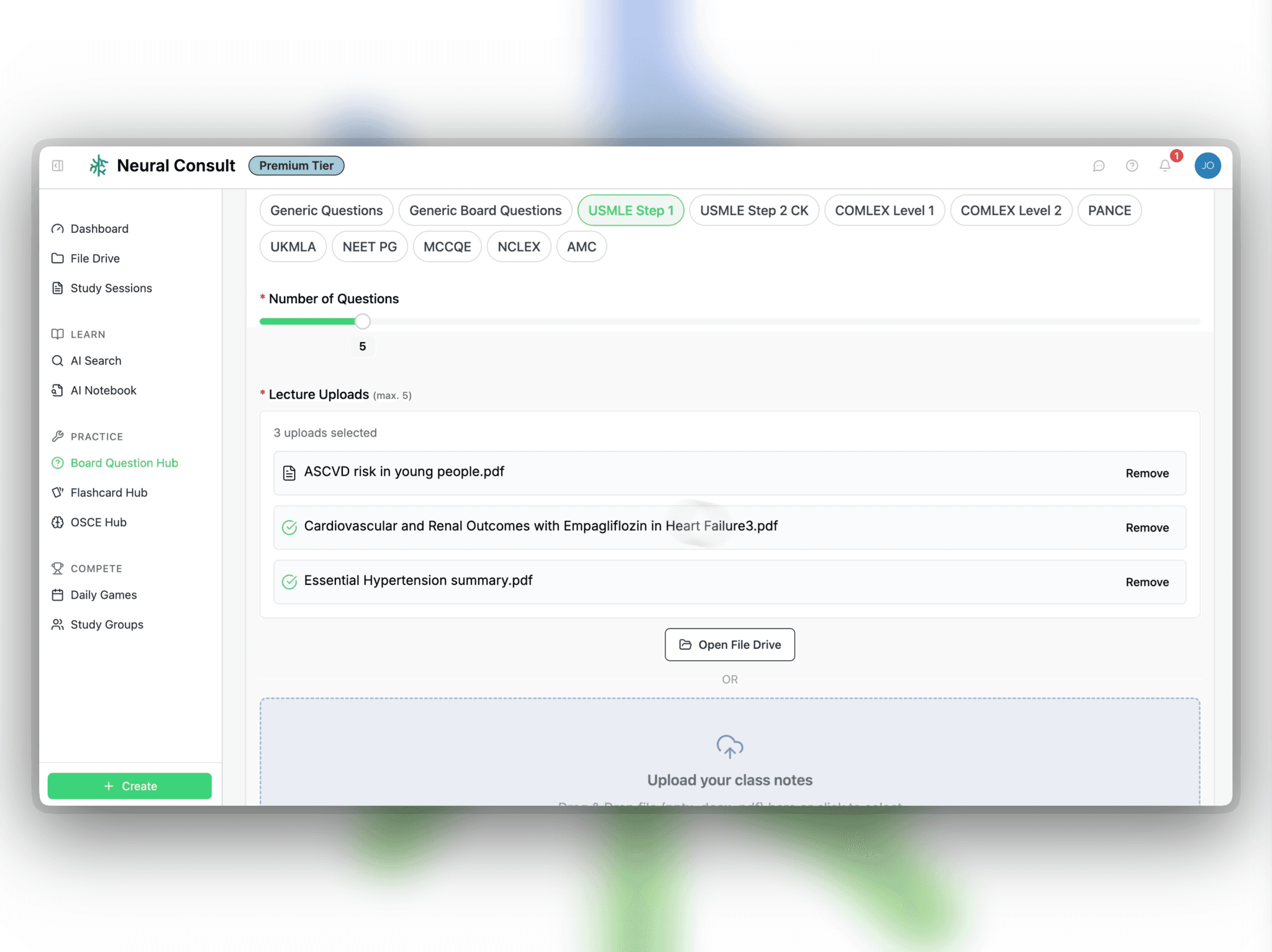Open the chat bubble icon
This screenshot has height=952, width=1272.
click(1099, 165)
